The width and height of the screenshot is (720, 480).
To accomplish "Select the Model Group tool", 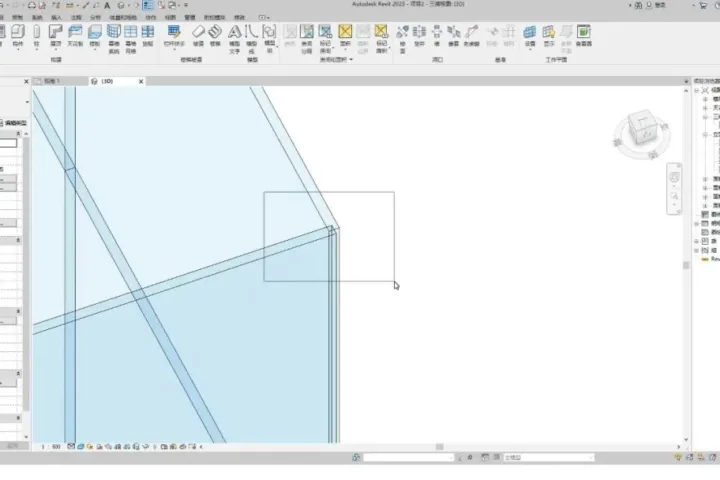I will point(270,39).
